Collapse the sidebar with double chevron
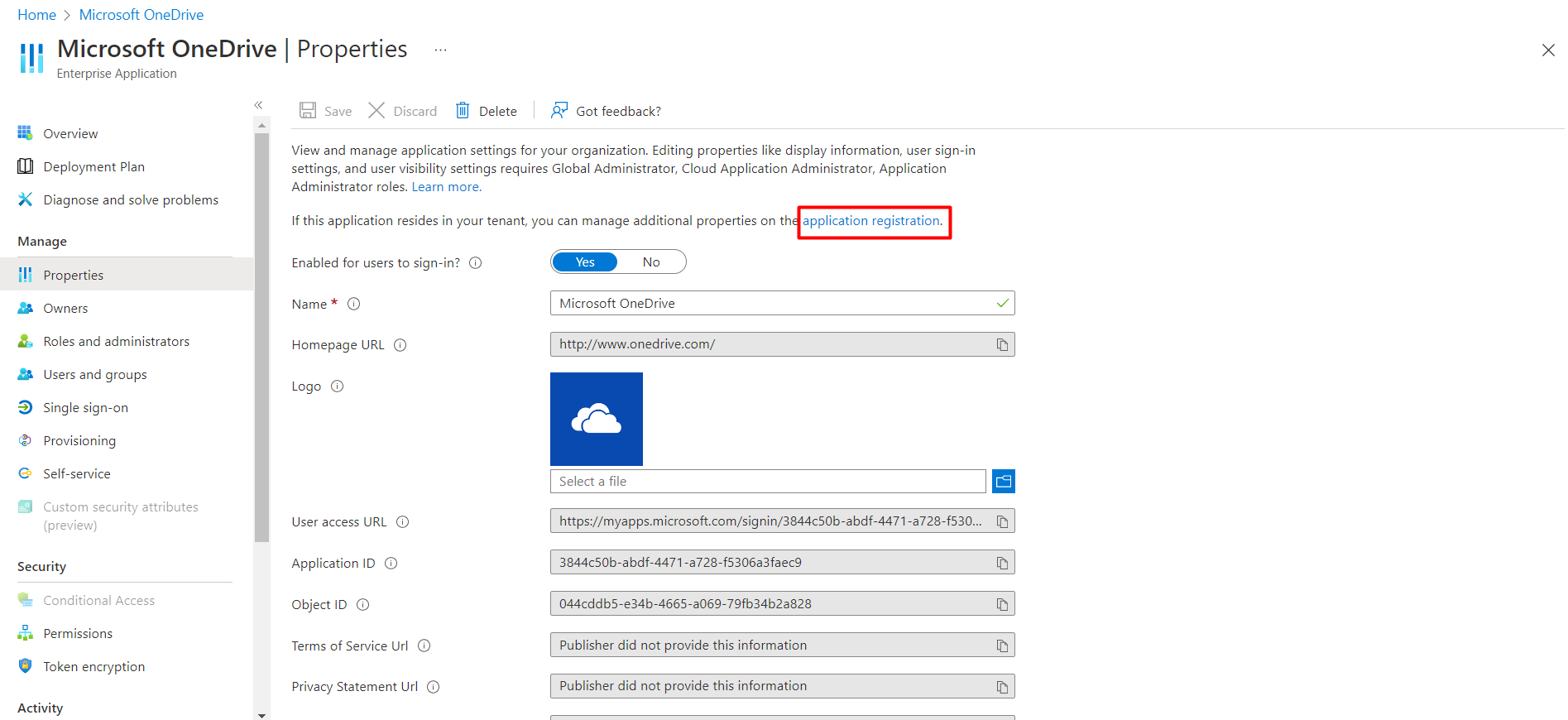The height and width of the screenshot is (720, 1568). point(258,105)
